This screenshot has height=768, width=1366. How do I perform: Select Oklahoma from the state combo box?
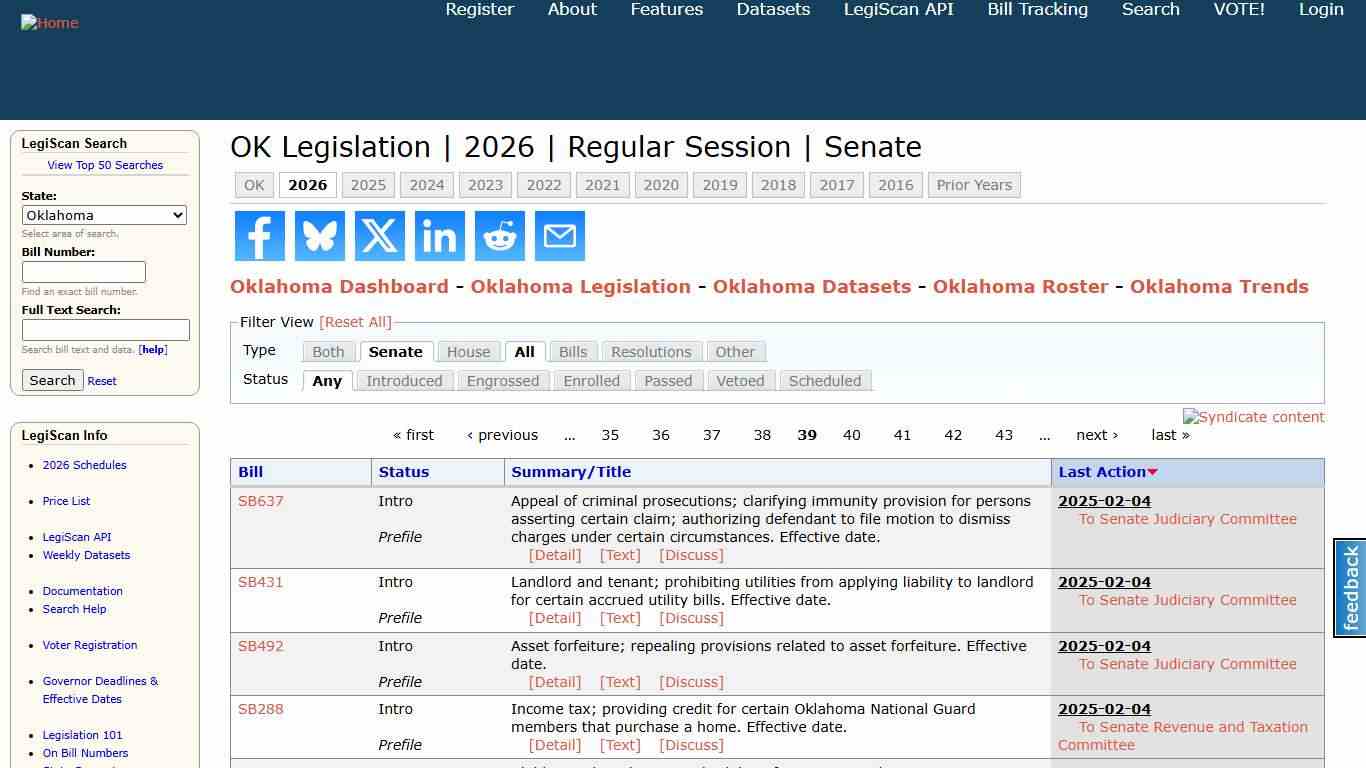pos(104,215)
